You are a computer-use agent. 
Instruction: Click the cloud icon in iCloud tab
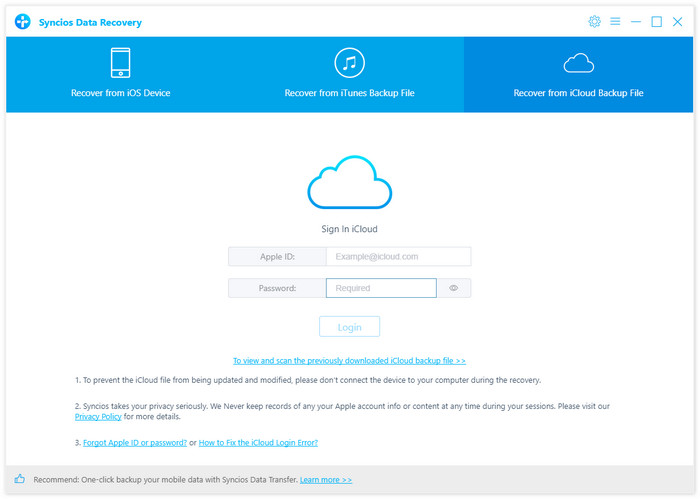coord(578,64)
